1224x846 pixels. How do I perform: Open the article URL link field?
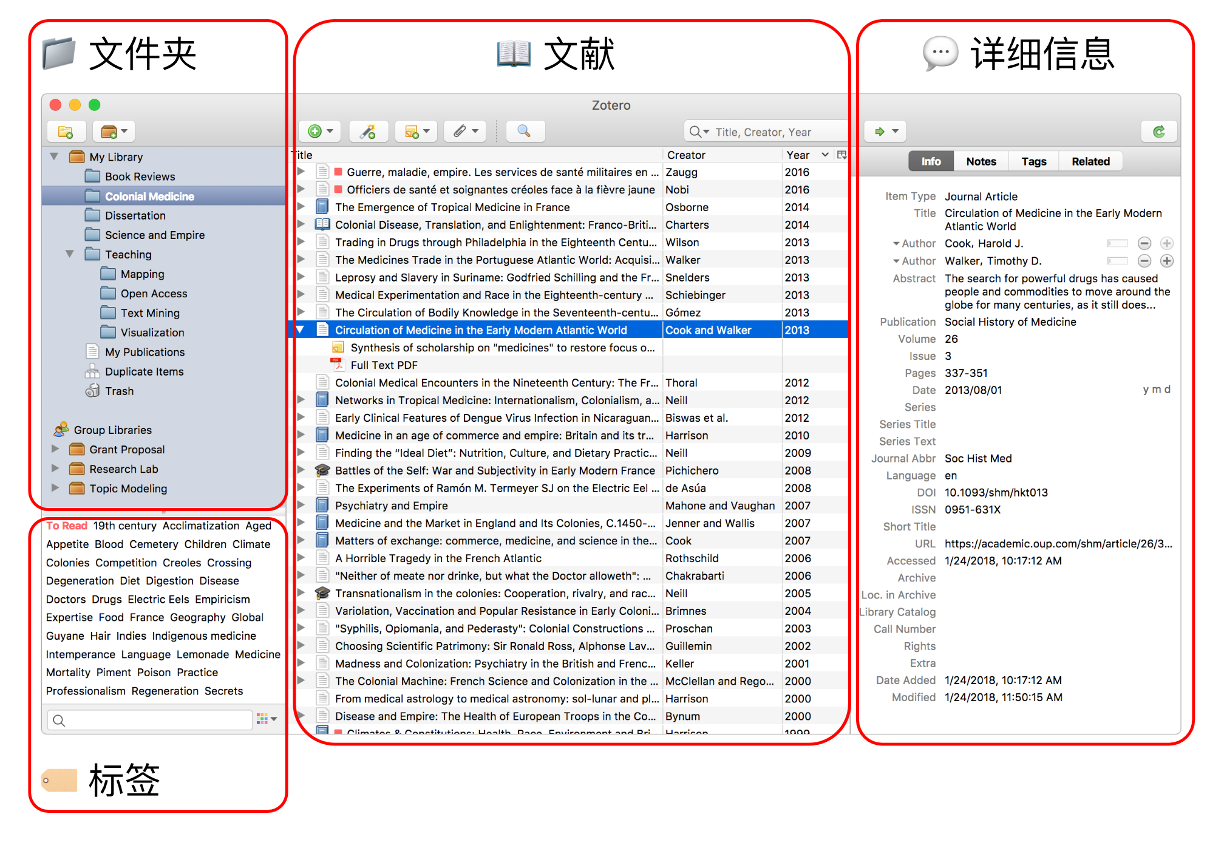point(1058,544)
